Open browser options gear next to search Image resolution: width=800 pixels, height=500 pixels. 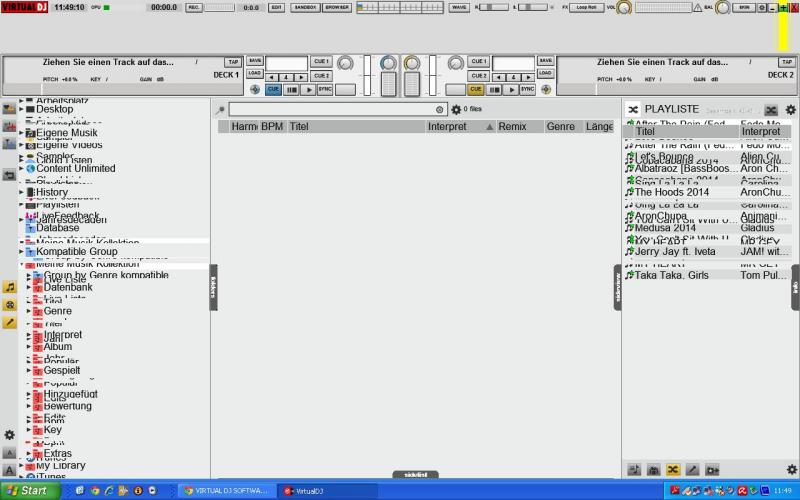click(456, 110)
